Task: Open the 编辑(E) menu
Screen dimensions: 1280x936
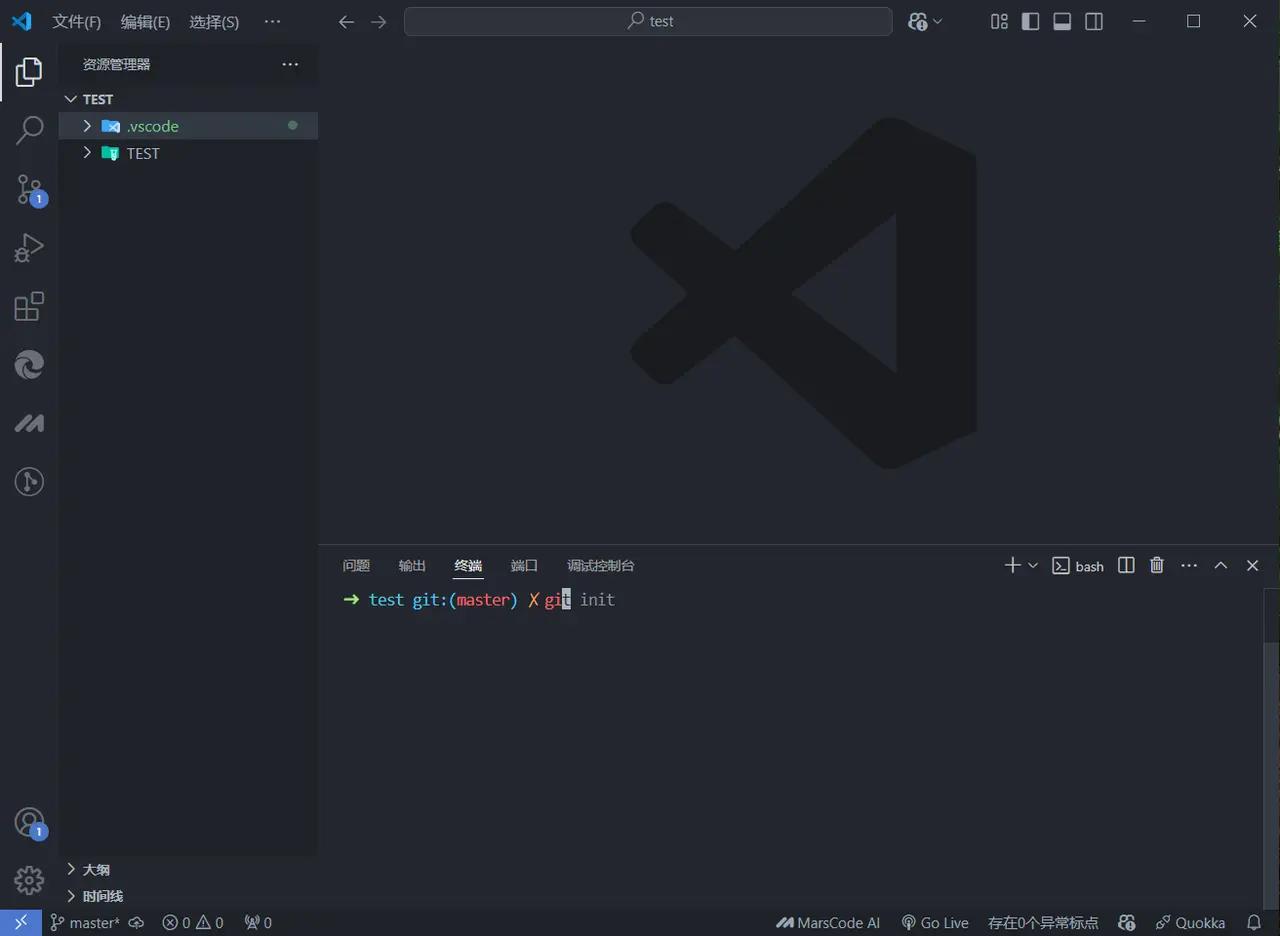Action: click(x=145, y=21)
